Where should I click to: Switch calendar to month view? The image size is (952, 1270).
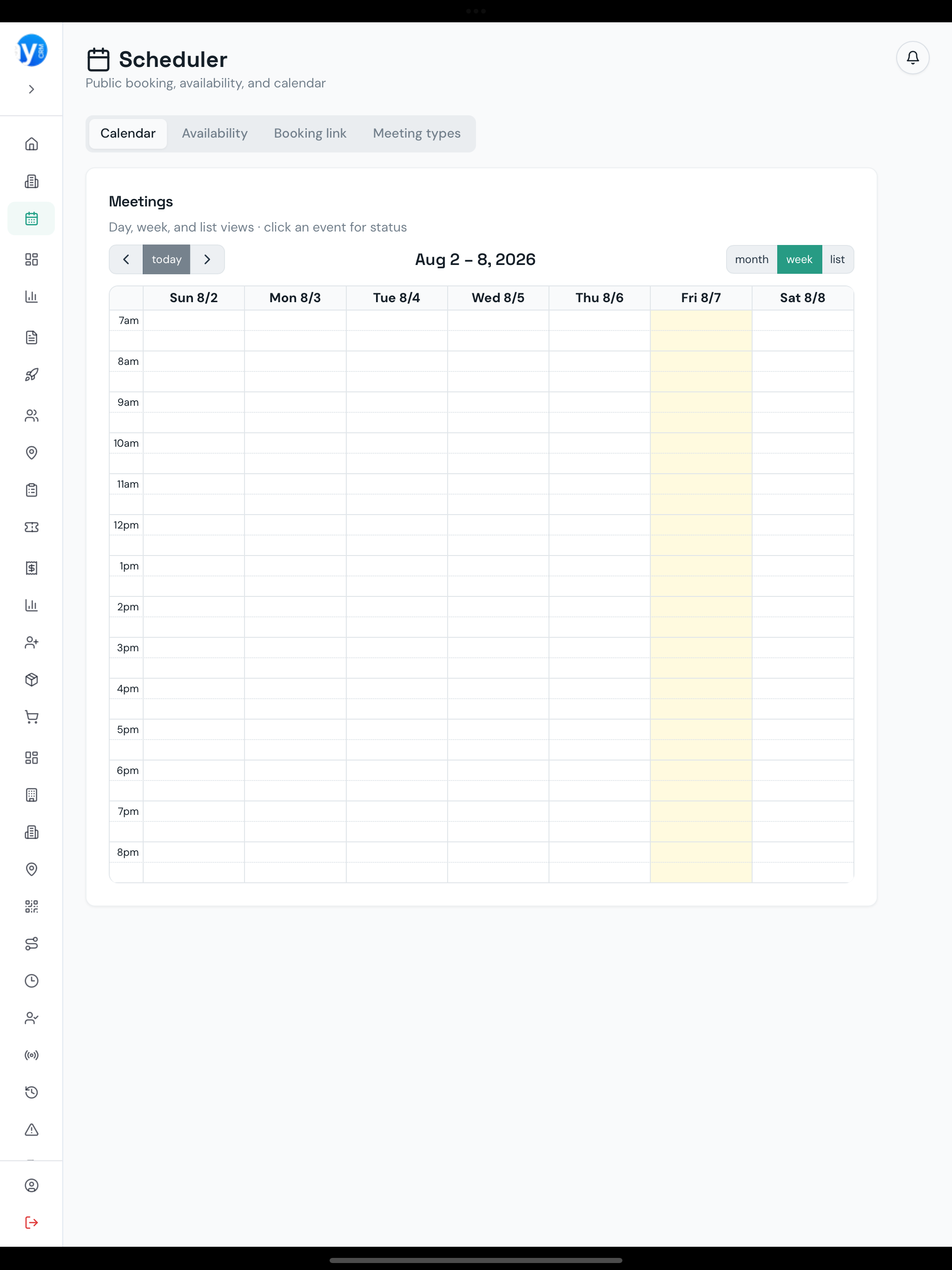(x=752, y=259)
